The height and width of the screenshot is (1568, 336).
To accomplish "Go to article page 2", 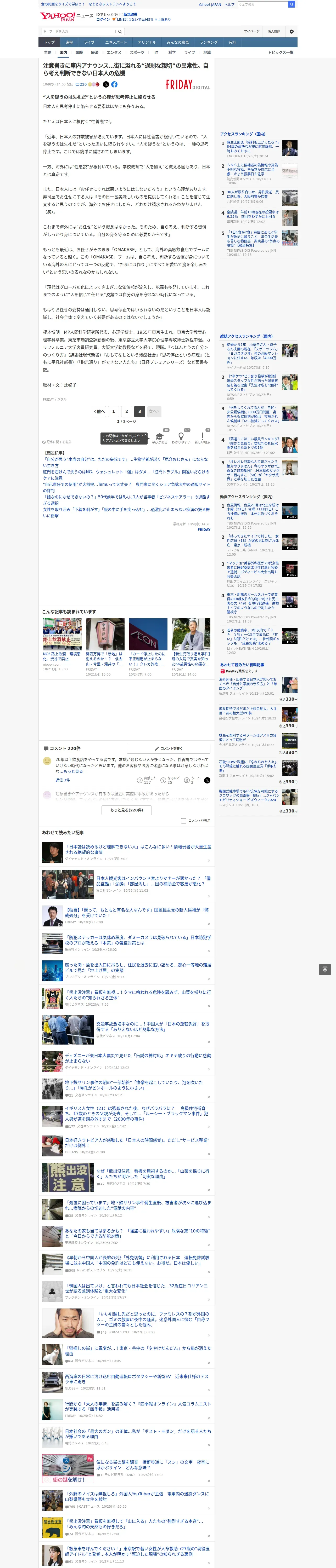I will (126, 412).
